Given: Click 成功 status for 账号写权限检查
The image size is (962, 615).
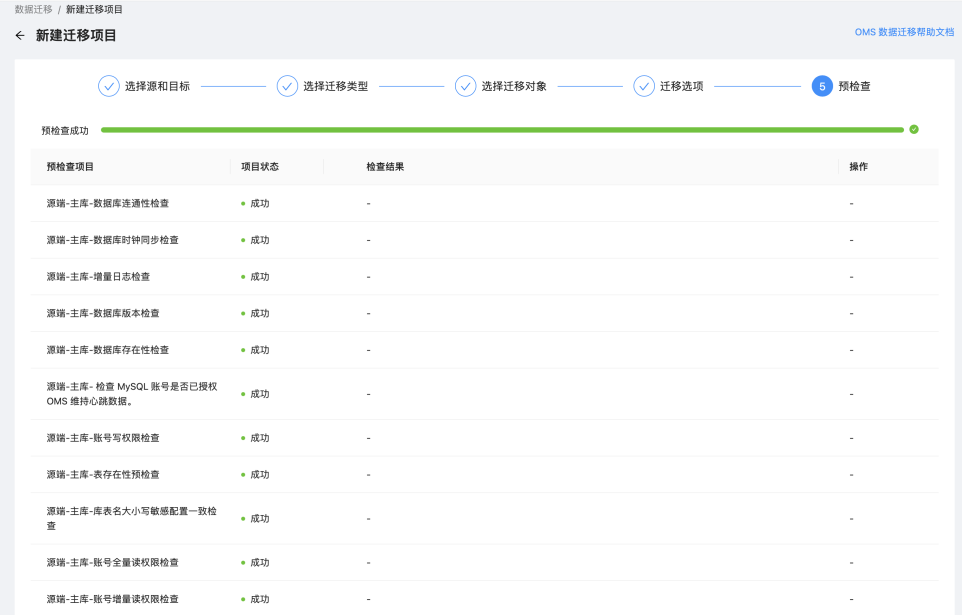Looking at the screenshot, I should tap(255, 438).
